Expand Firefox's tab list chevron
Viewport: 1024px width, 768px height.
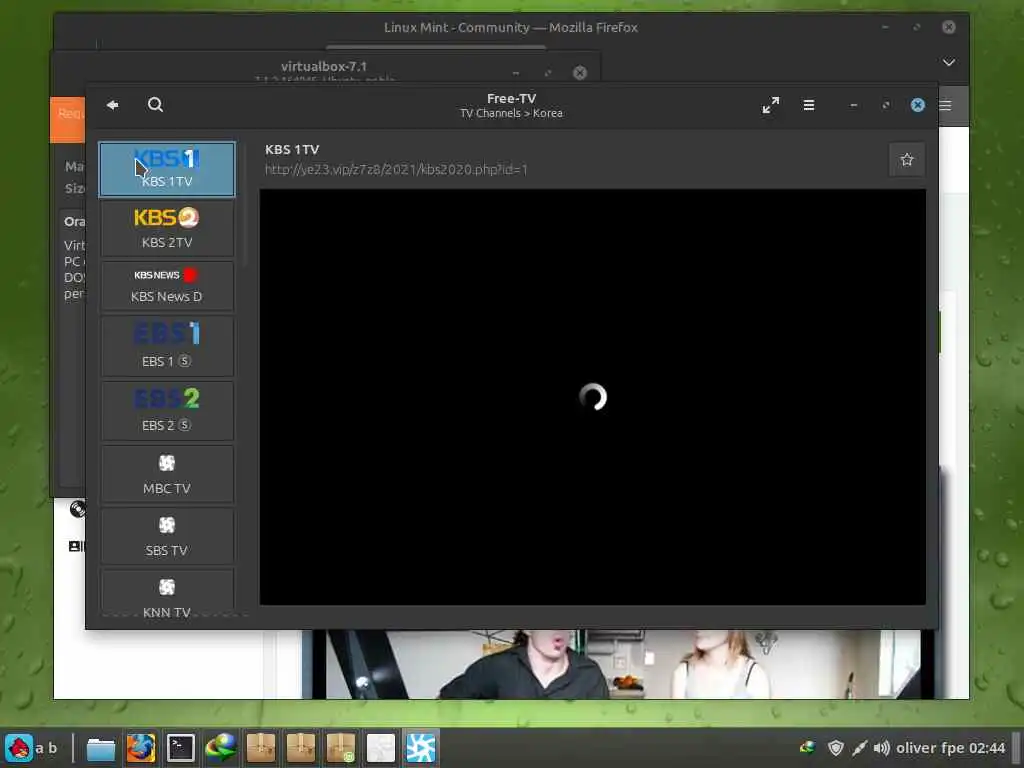949,63
